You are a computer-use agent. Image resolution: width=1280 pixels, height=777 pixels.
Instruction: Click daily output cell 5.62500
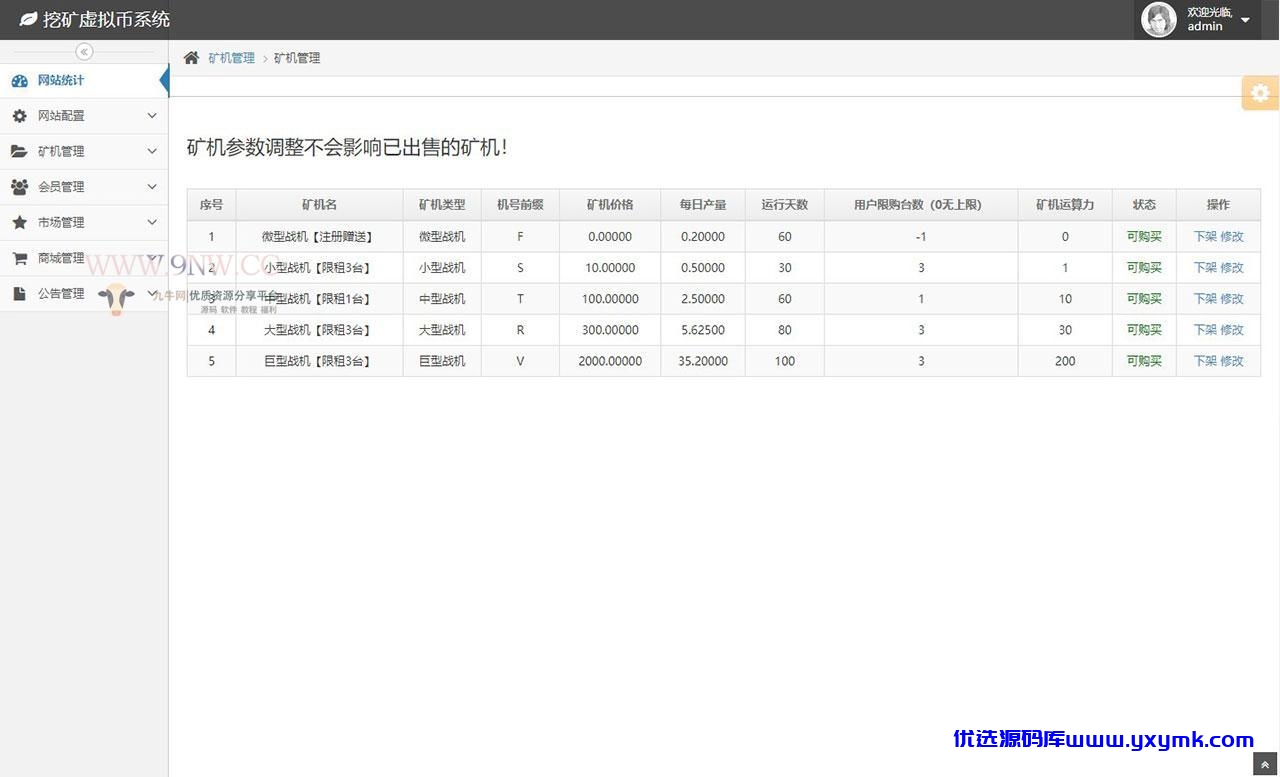pos(703,330)
